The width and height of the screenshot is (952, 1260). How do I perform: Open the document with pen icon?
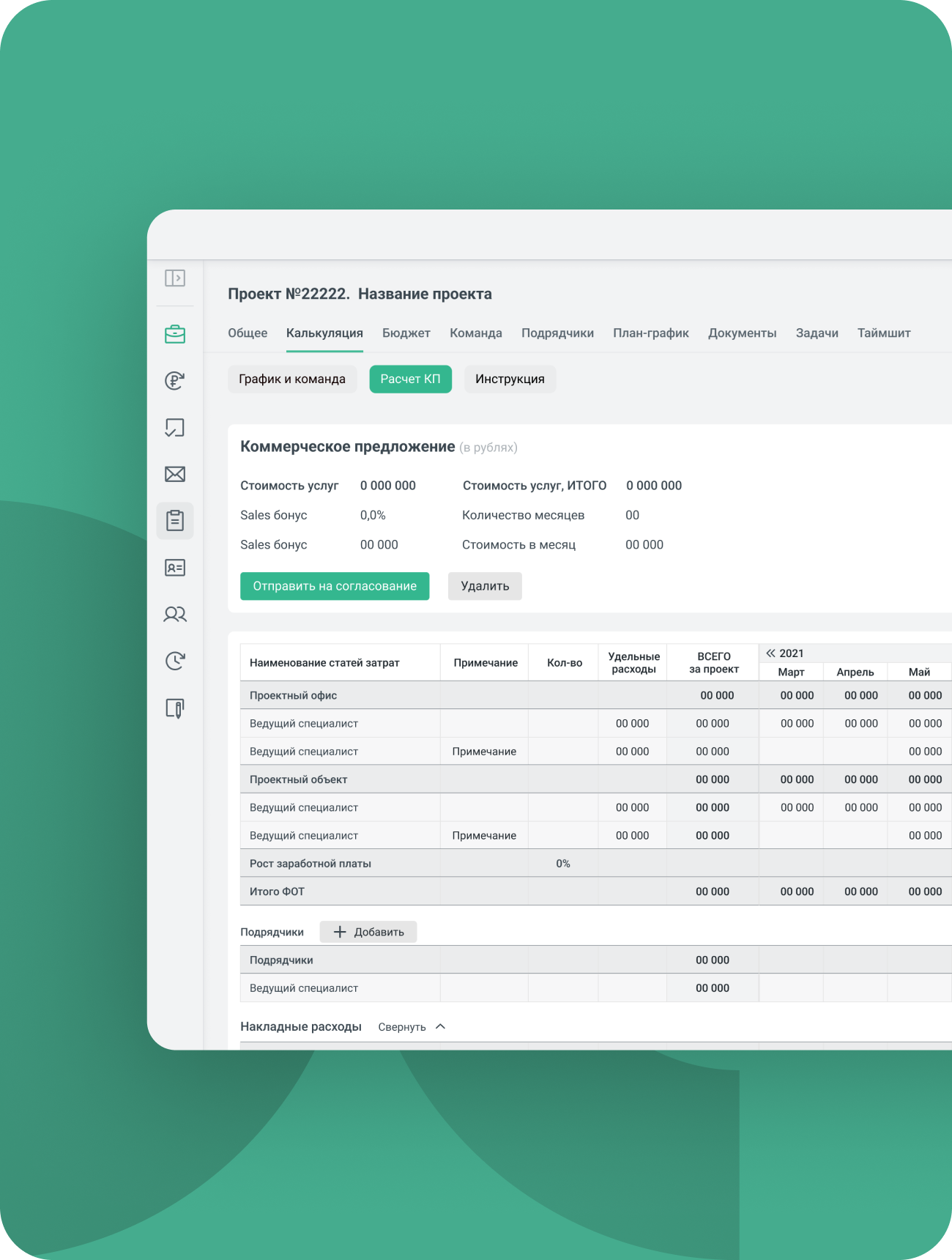point(175,708)
